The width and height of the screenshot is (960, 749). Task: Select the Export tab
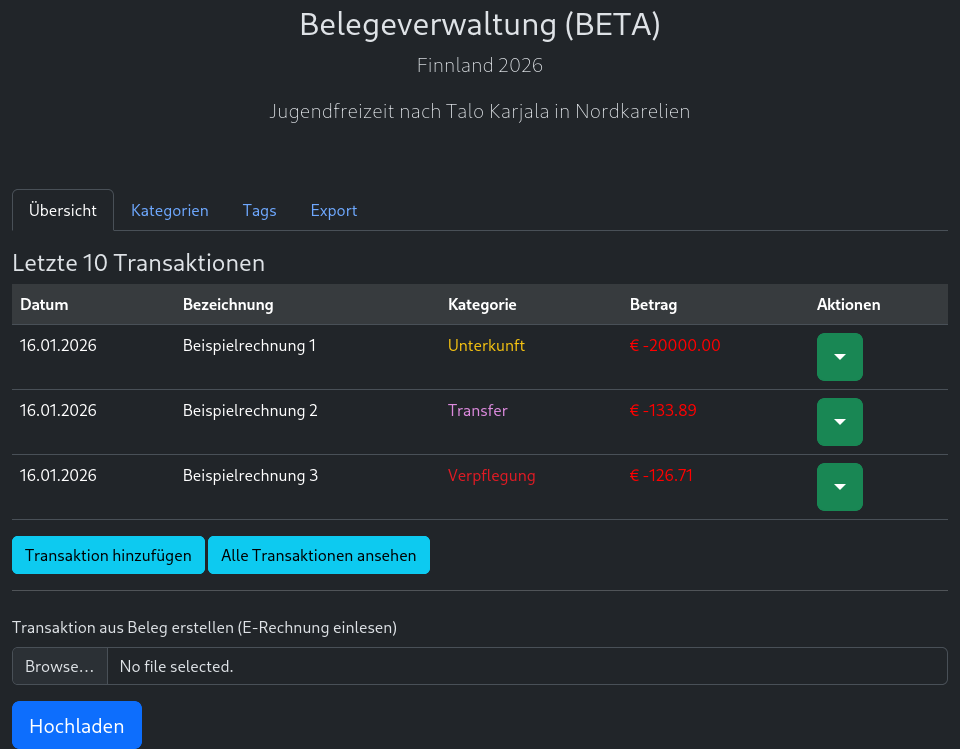tap(334, 211)
